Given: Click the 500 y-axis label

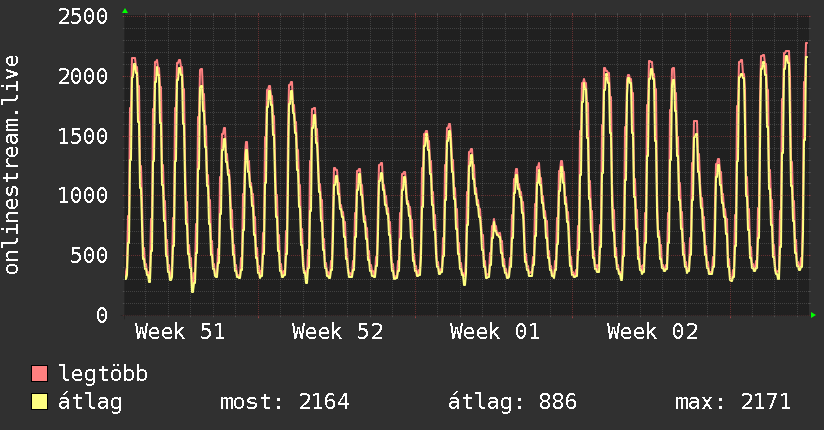Looking at the screenshot, I should (x=89, y=255).
